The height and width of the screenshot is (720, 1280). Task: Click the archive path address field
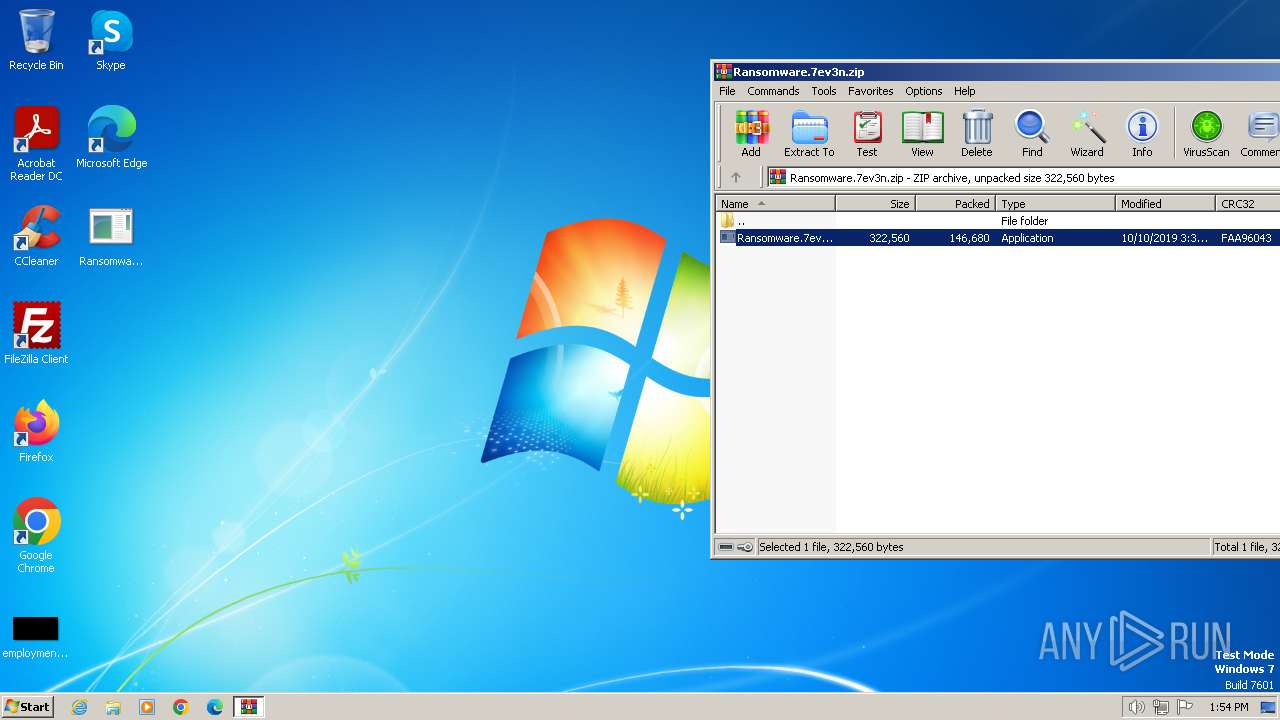[1023, 177]
